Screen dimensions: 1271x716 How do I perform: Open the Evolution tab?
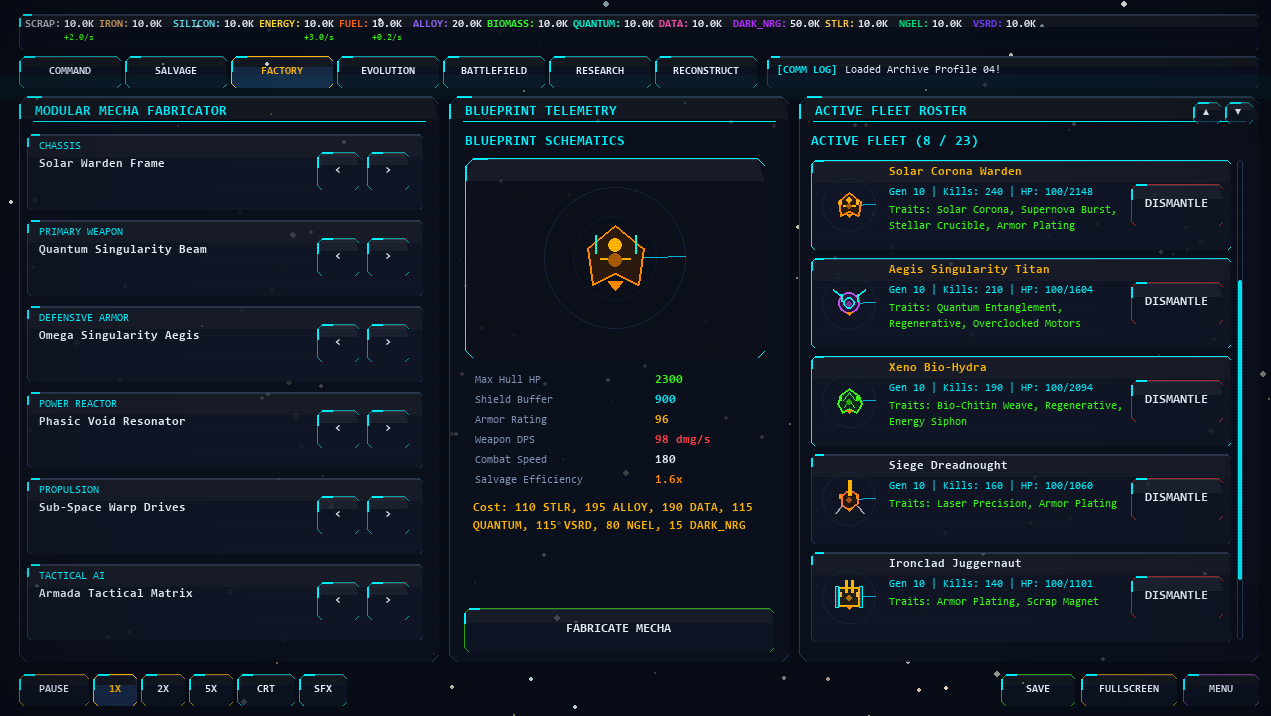point(388,71)
